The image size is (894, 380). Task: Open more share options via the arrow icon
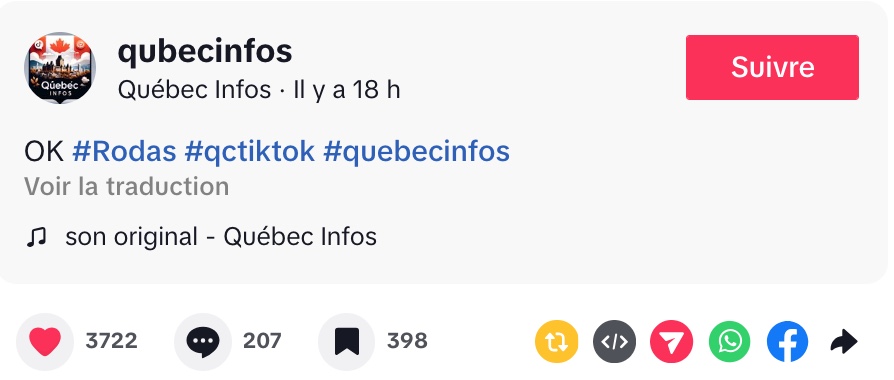coord(844,342)
